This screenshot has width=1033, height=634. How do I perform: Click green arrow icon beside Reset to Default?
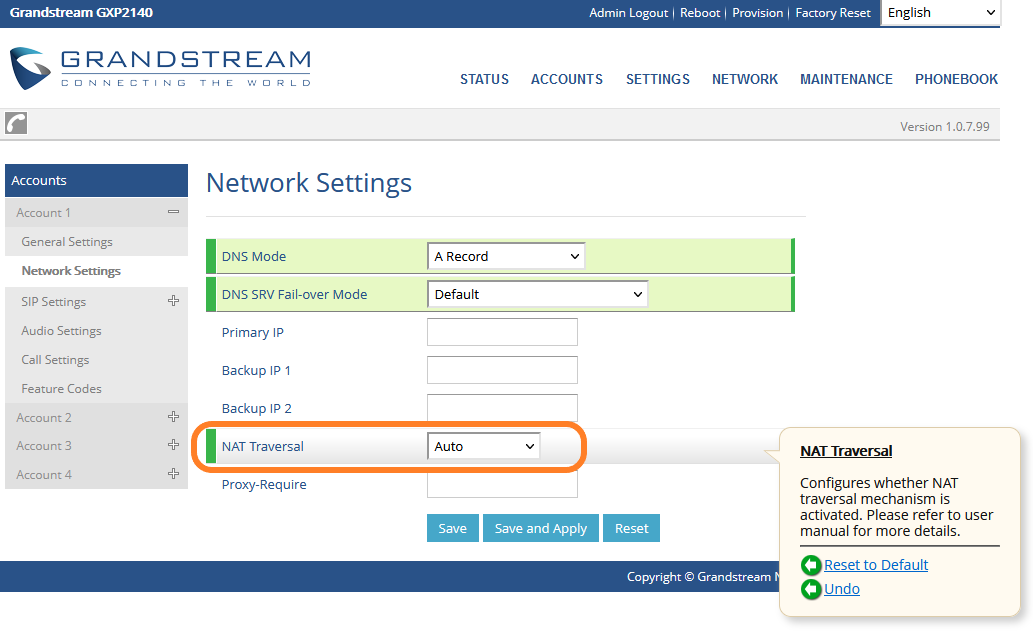(811, 565)
